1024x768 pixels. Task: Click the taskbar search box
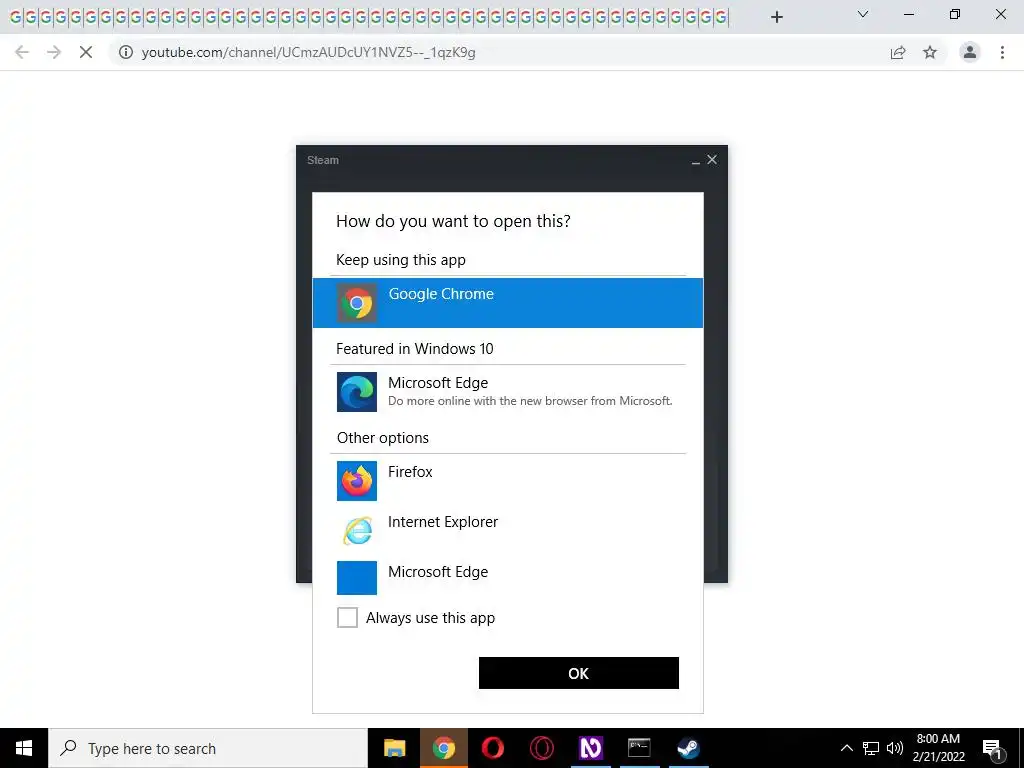coord(208,748)
